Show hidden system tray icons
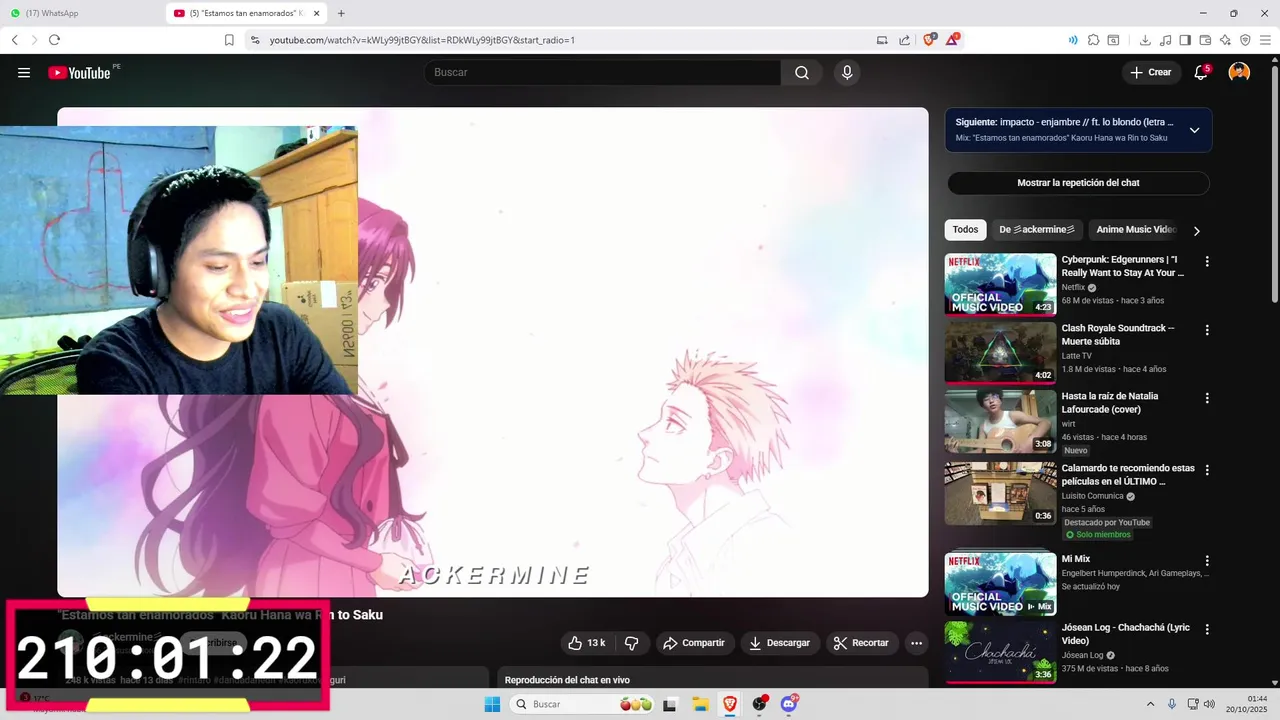Image resolution: width=1280 pixels, height=720 pixels. [1150, 704]
